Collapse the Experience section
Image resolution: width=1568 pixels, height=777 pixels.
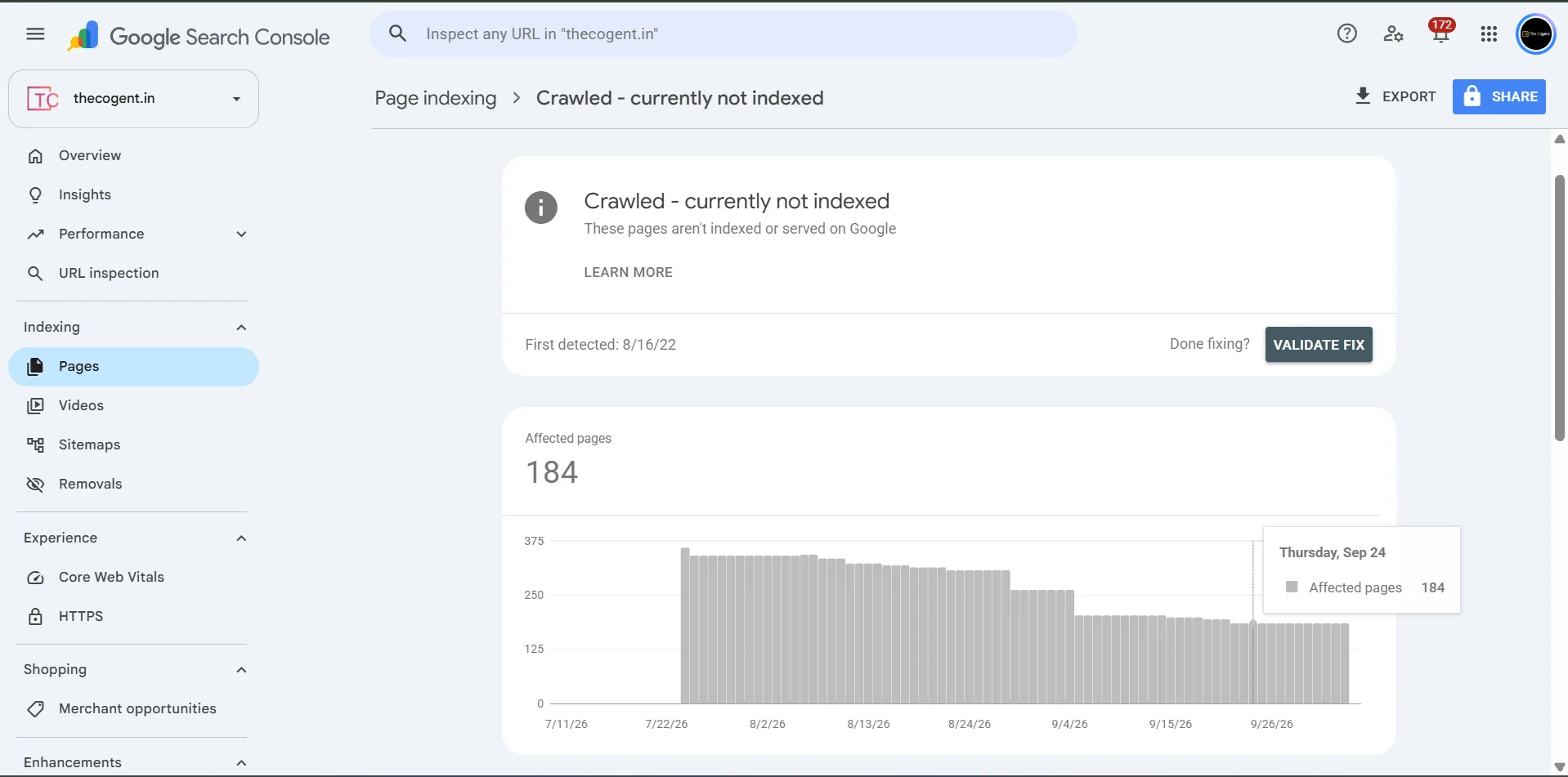(x=241, y=538)
